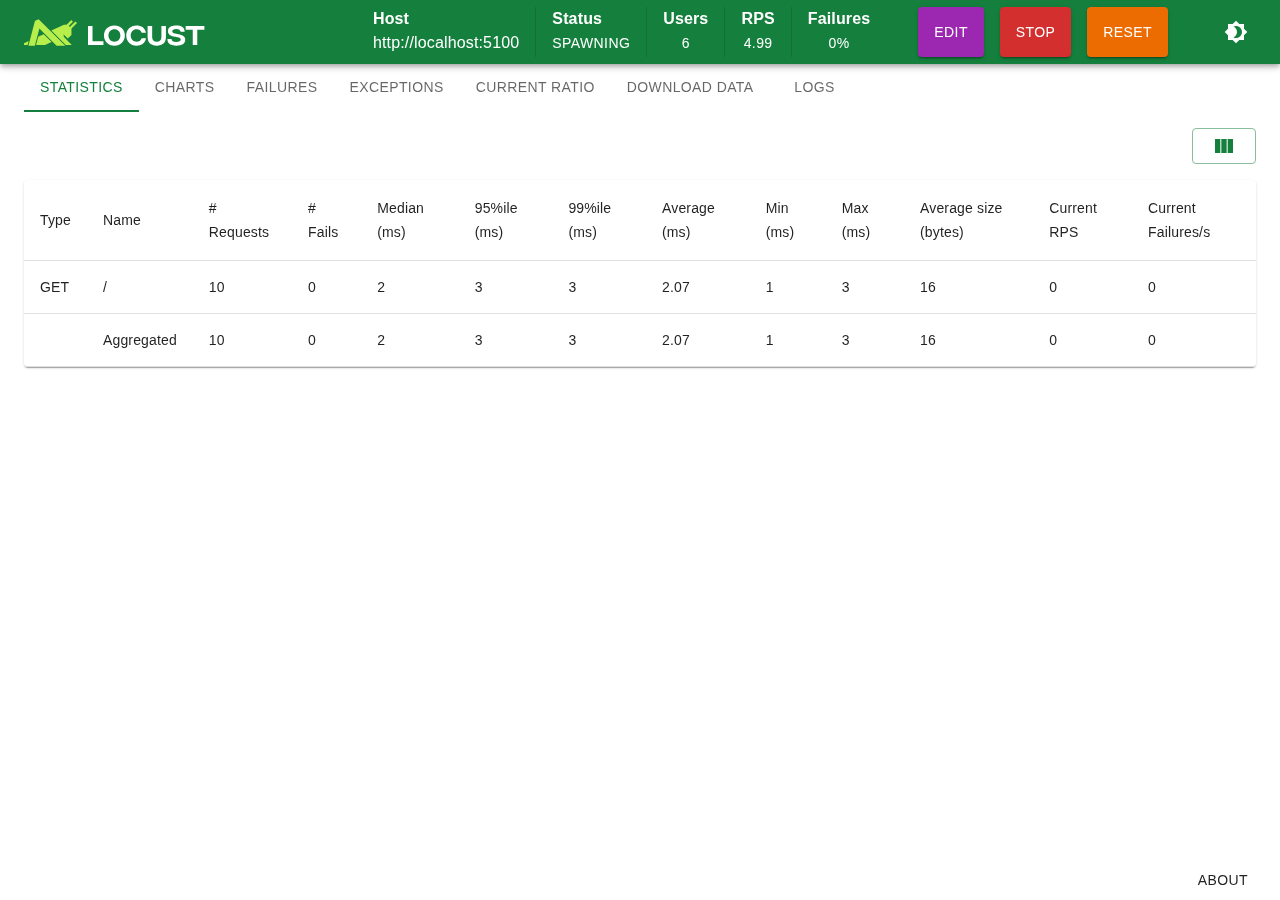Click the SPAWNING status value

point(591,43)
